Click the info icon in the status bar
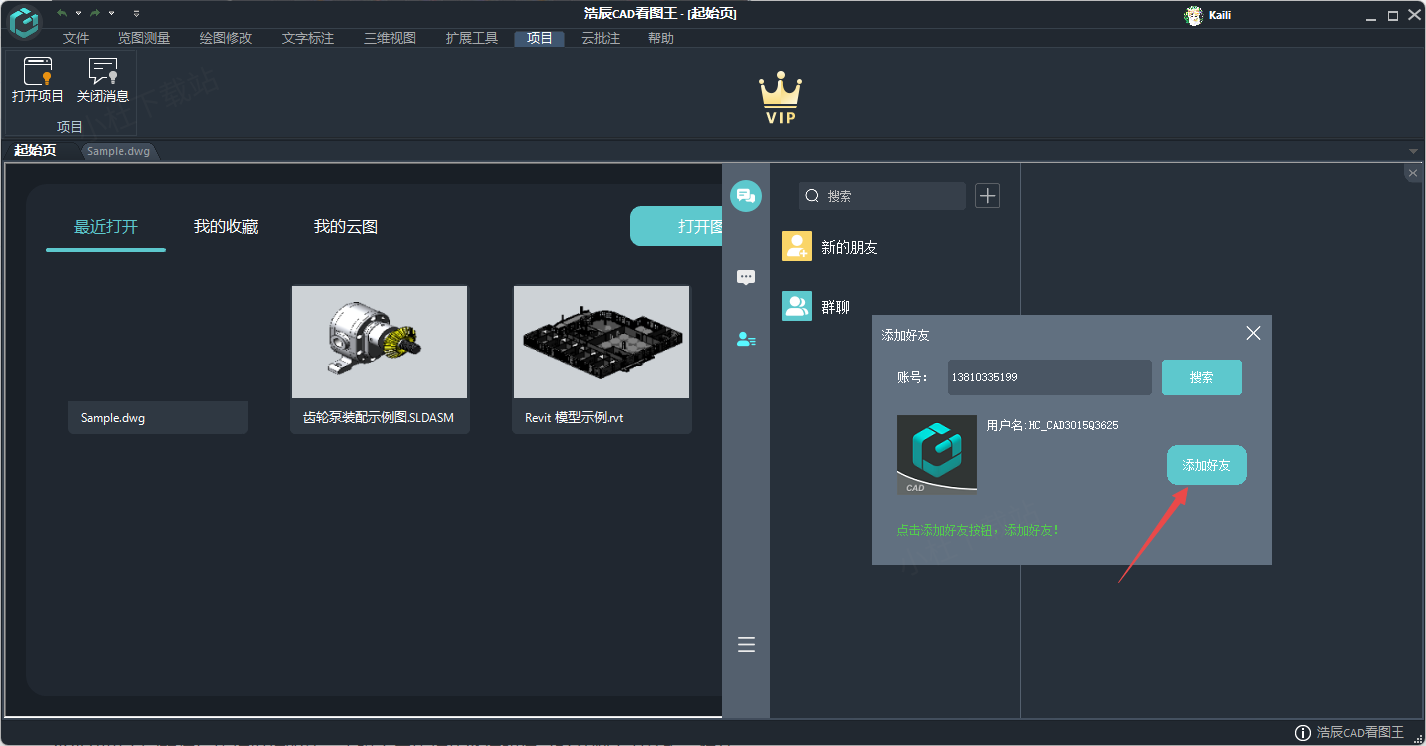The width and height of the screenshot is (1426, 746). point(1303,733)
